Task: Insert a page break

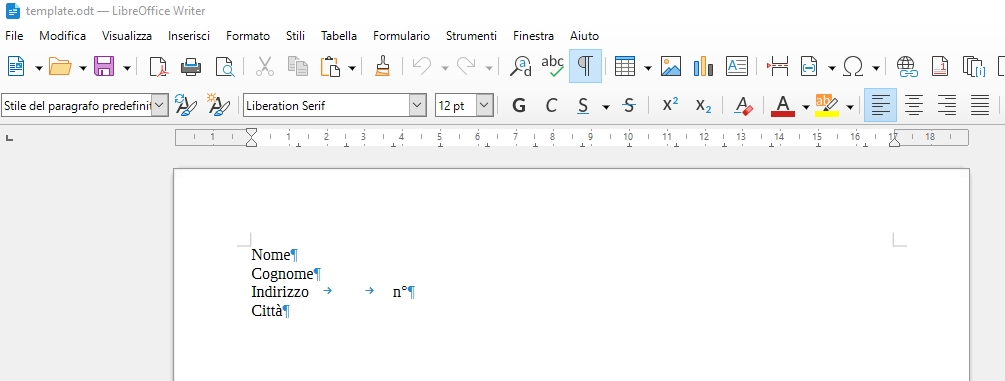Action: tap(777, 66)
